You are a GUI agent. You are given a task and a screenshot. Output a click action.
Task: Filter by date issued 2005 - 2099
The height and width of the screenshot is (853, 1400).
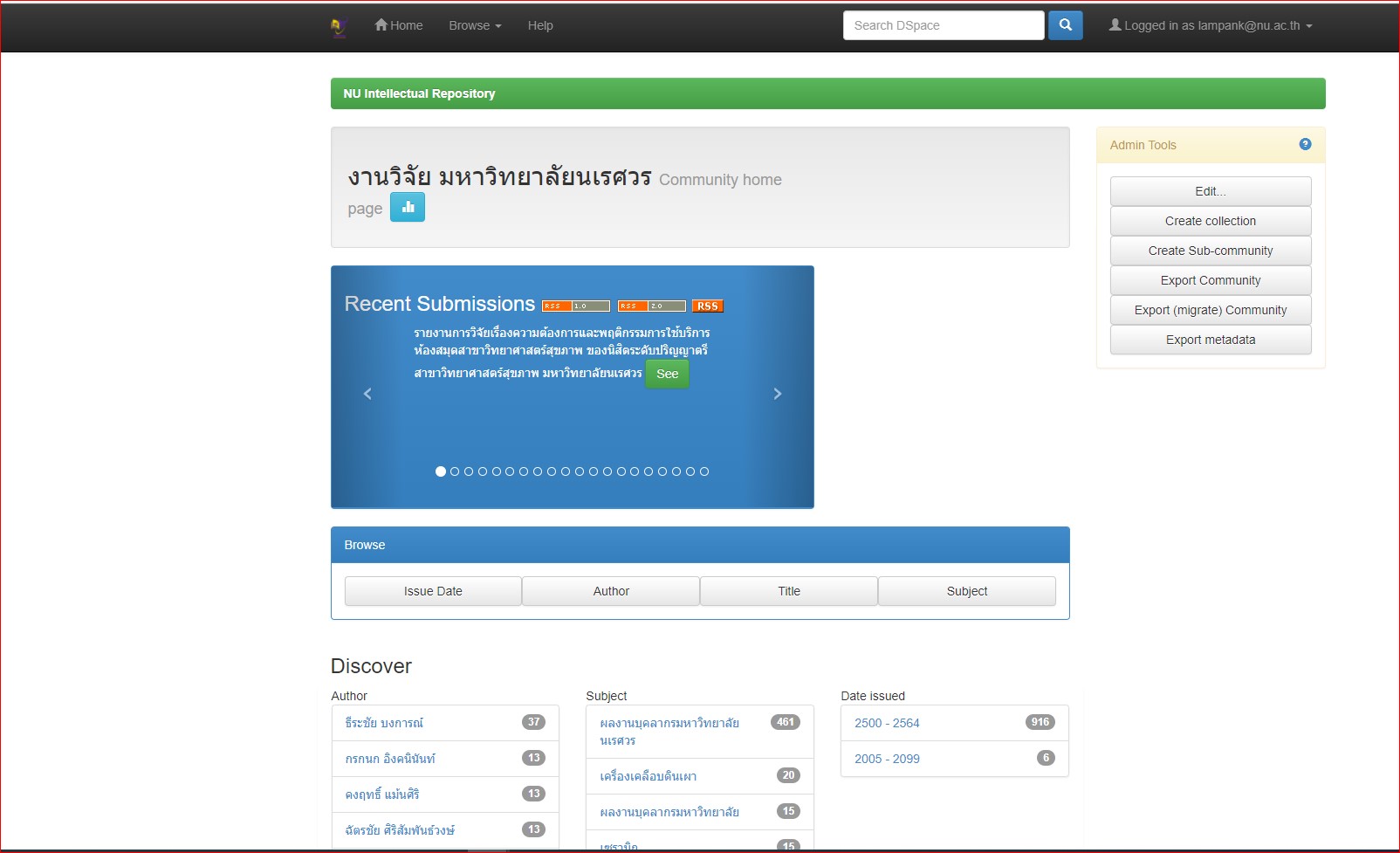887,759
